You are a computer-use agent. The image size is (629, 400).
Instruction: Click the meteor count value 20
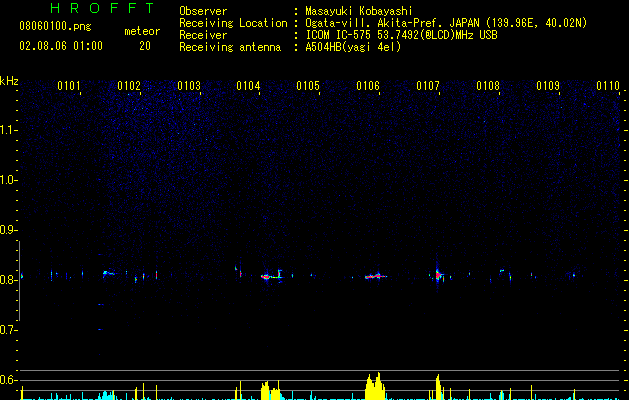tap(145, 46)
